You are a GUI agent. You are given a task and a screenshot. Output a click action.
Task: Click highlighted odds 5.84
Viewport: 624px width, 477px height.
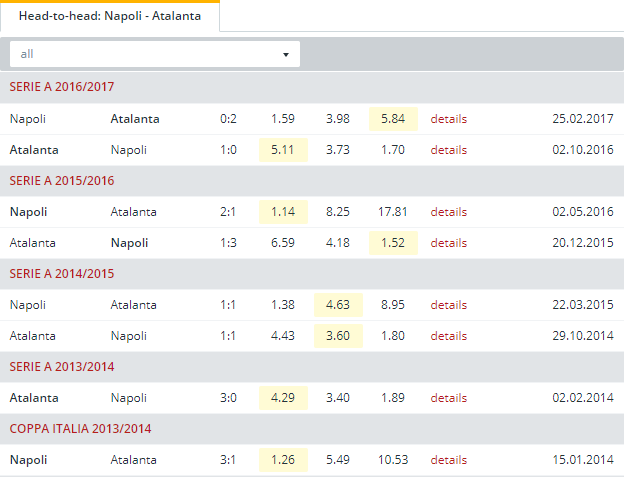click(393, 119)
